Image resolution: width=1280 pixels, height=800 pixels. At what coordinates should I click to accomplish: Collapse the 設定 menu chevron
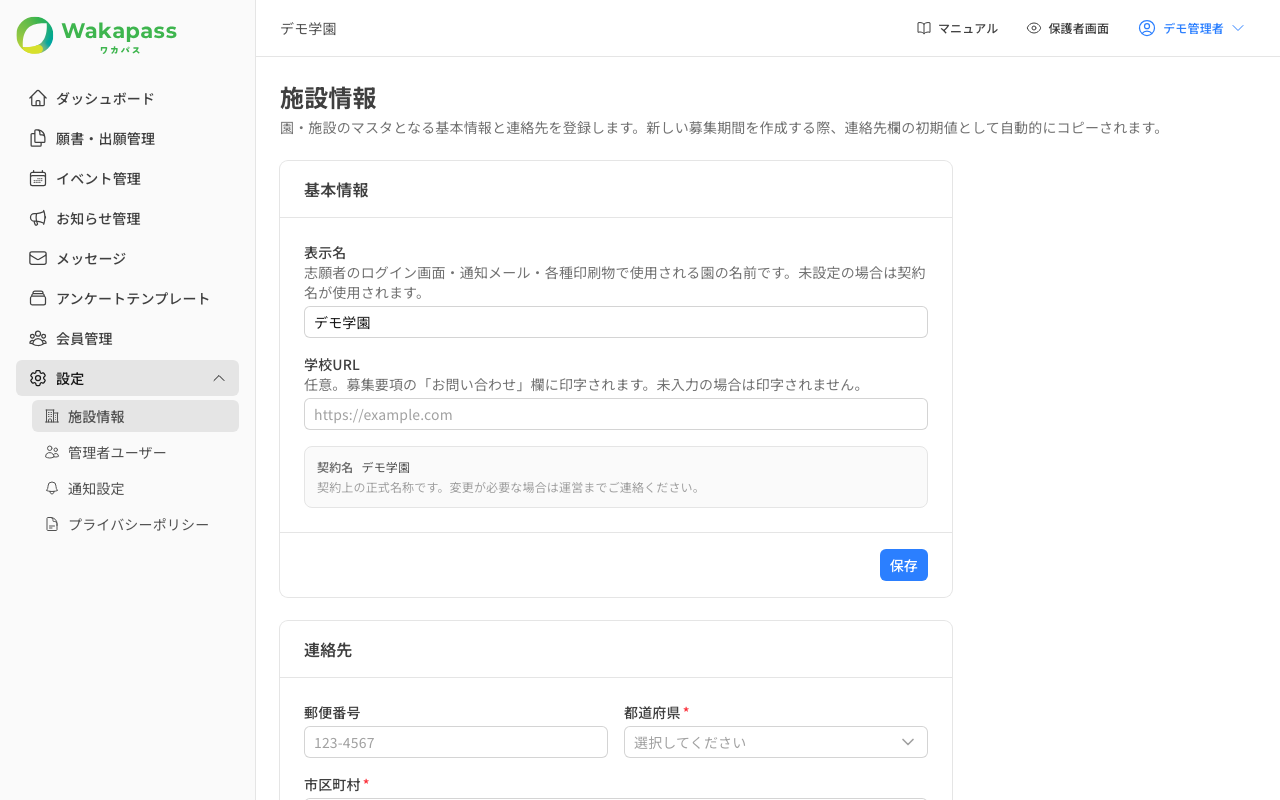pyautogui.click(x=219, y=378)
